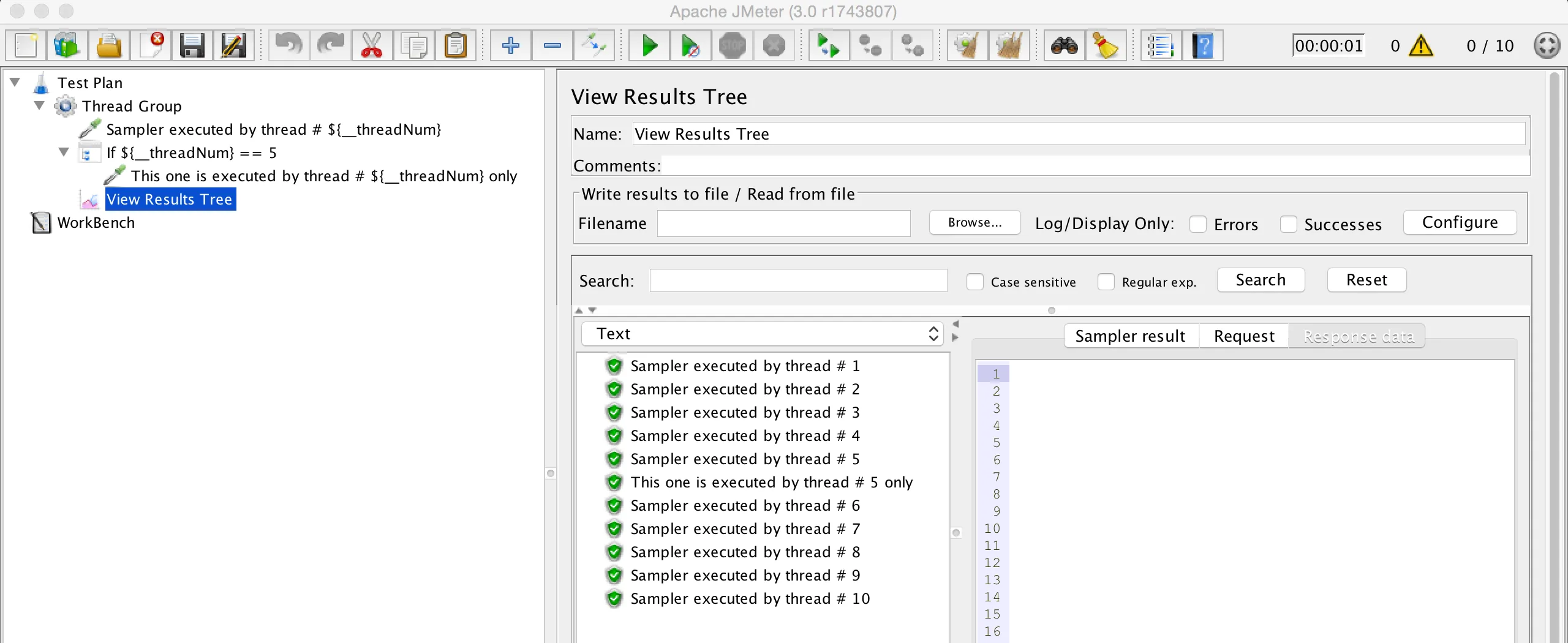Open the Templates icon in toolbar

coord(67,45)
